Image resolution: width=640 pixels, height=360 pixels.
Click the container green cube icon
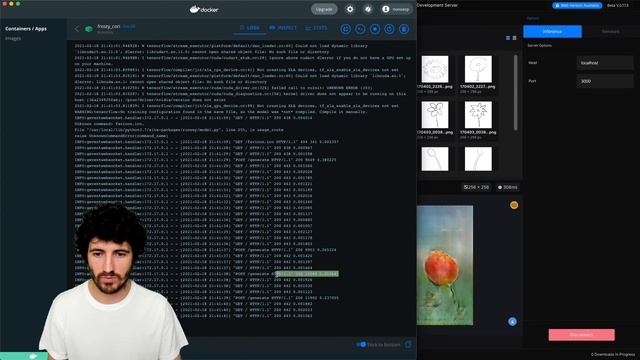click(x=89, y=29)
